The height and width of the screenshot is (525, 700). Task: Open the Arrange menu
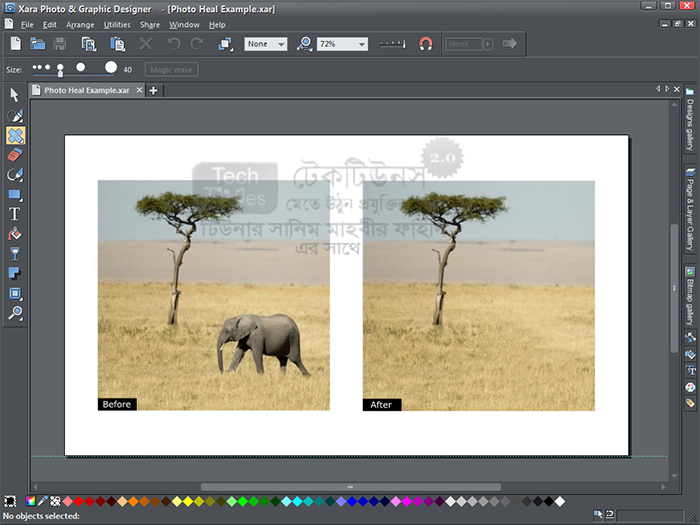point(79,24)
